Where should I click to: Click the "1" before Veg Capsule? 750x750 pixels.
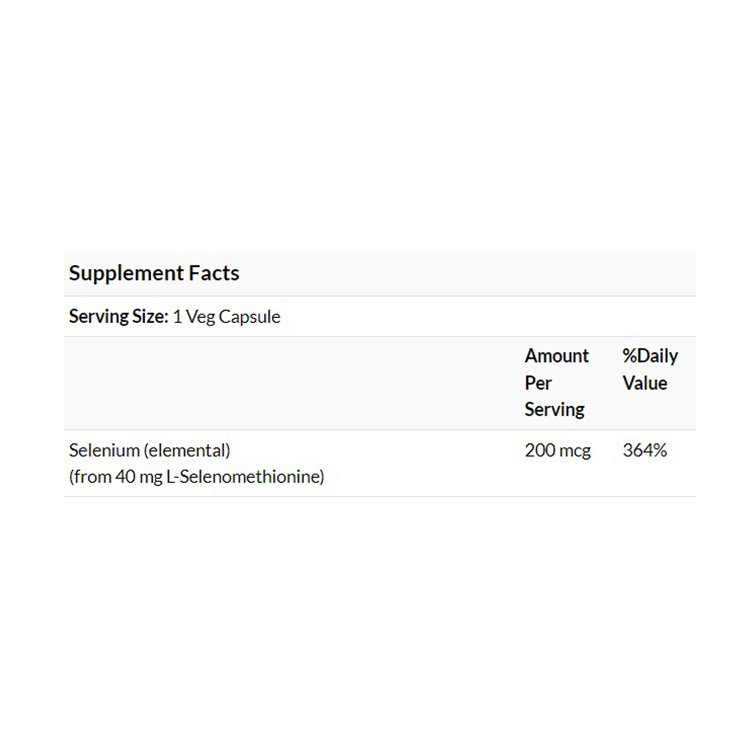(177, 317)
